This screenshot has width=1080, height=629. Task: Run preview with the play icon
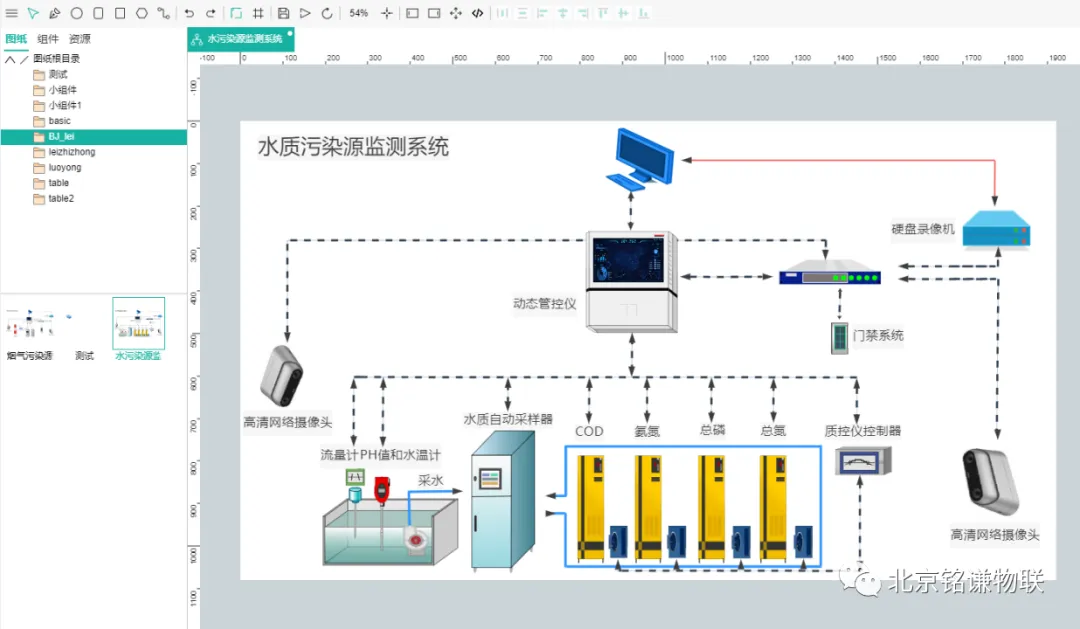(x=305, y=13)
